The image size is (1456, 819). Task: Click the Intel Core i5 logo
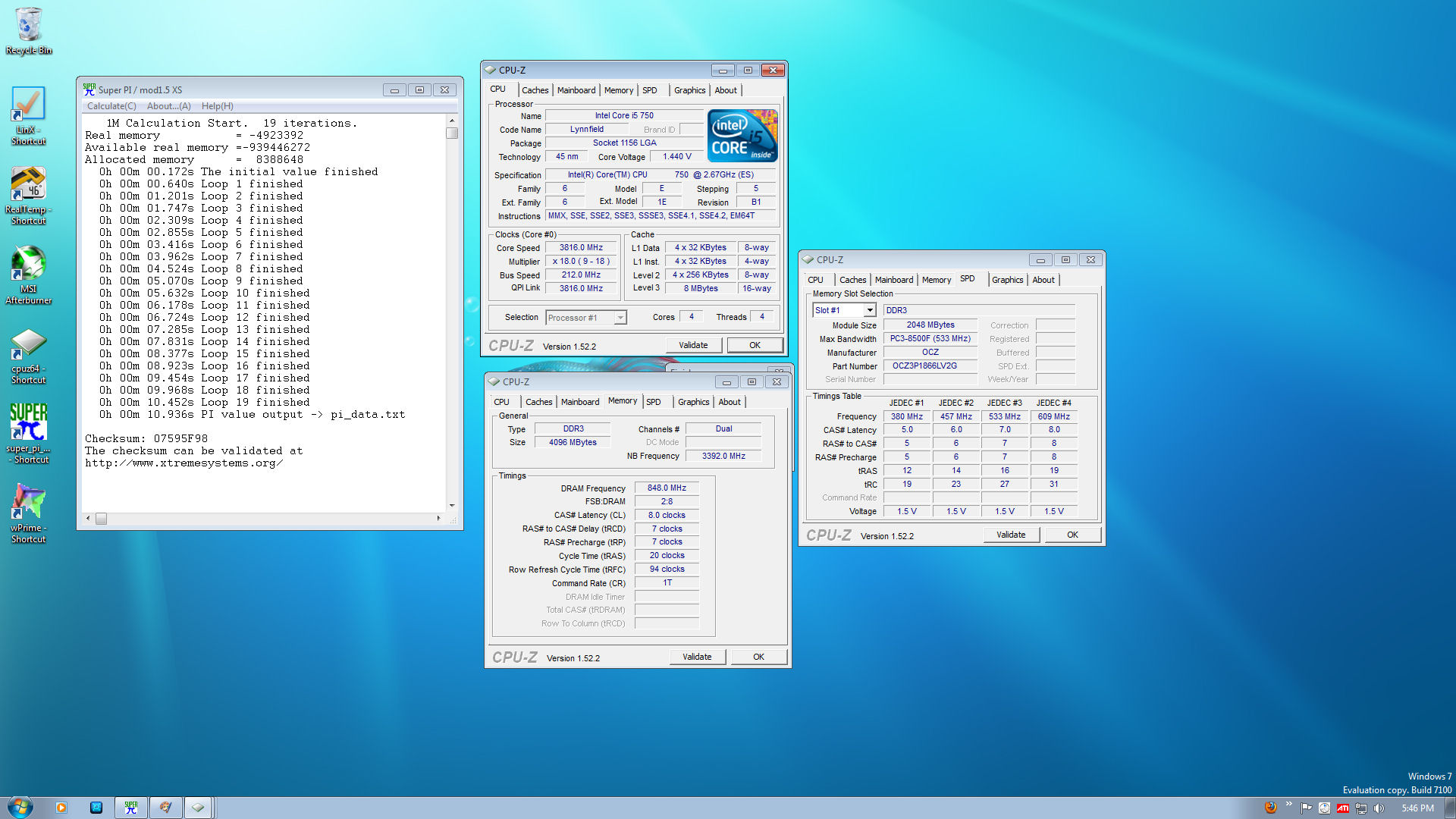click(742, 135)
